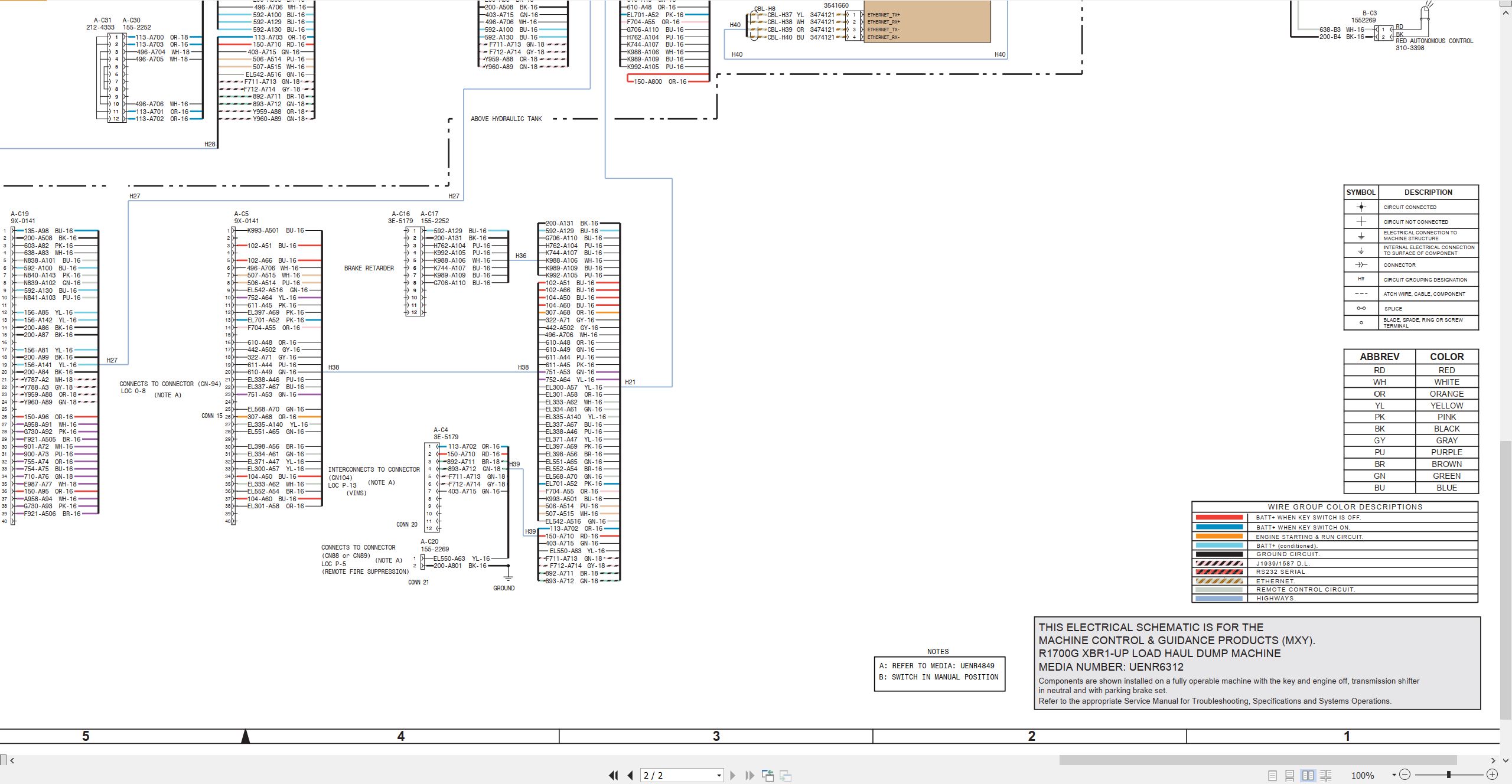The image size is (1512, 784).
Task: Click the SPLICE legend description
Action: pos(1393,309)
